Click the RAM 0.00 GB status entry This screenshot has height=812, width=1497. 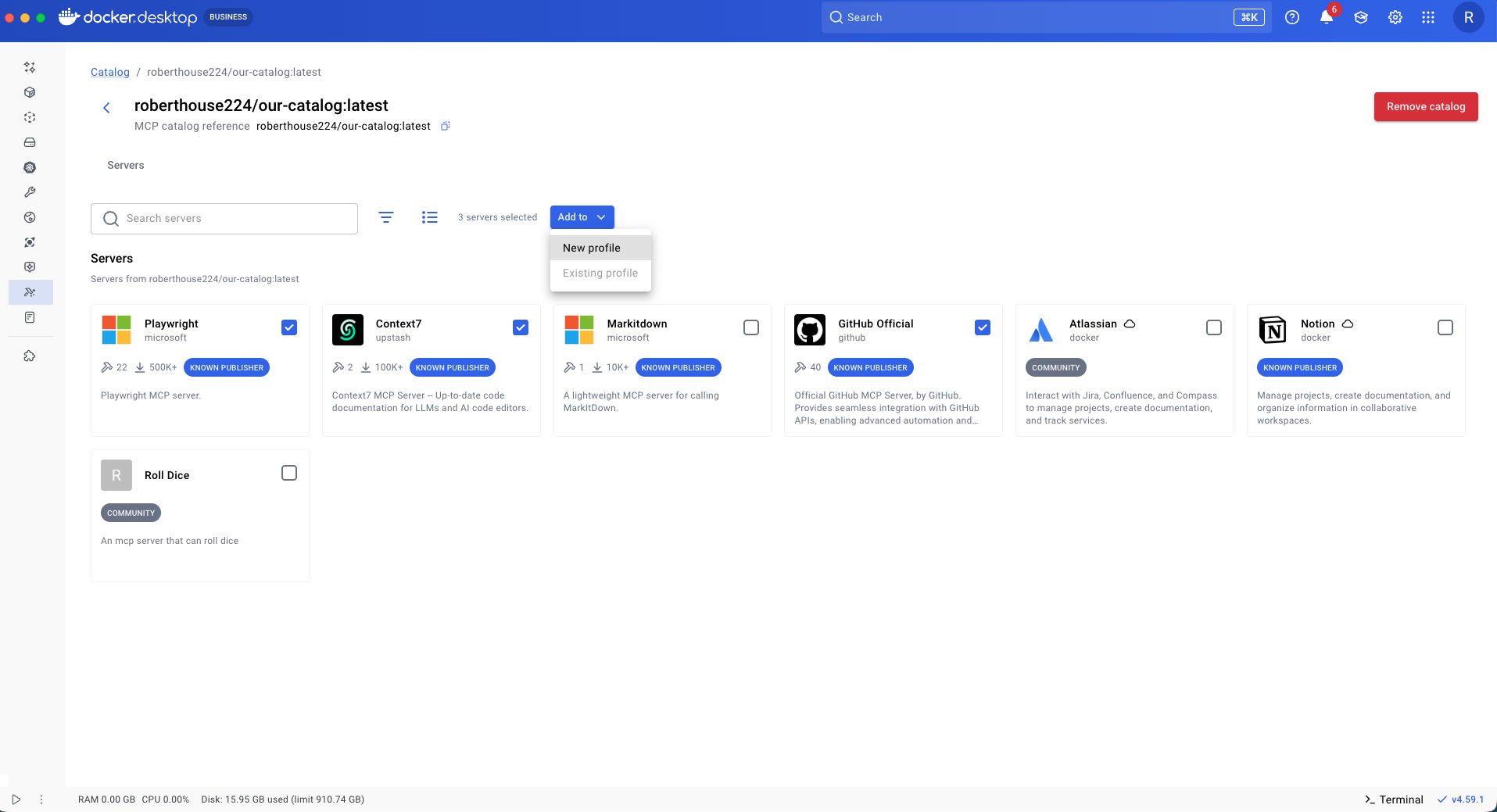[106, 799]
